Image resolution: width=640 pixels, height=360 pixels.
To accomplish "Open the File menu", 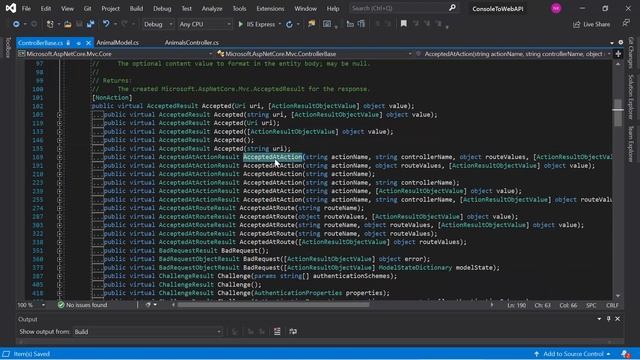I will coord(26,9).
